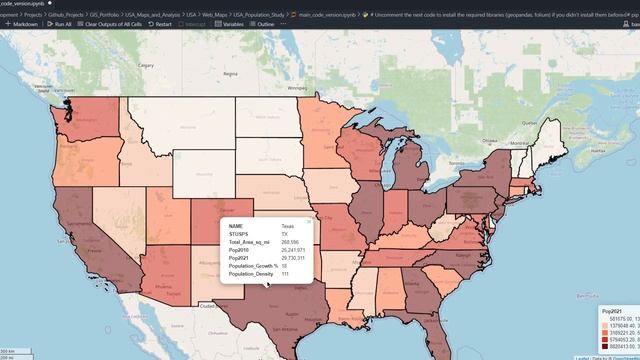Show the notebook Outline
Screen dimensions: 640x360
pyautogui.click(x=262, y=24)
